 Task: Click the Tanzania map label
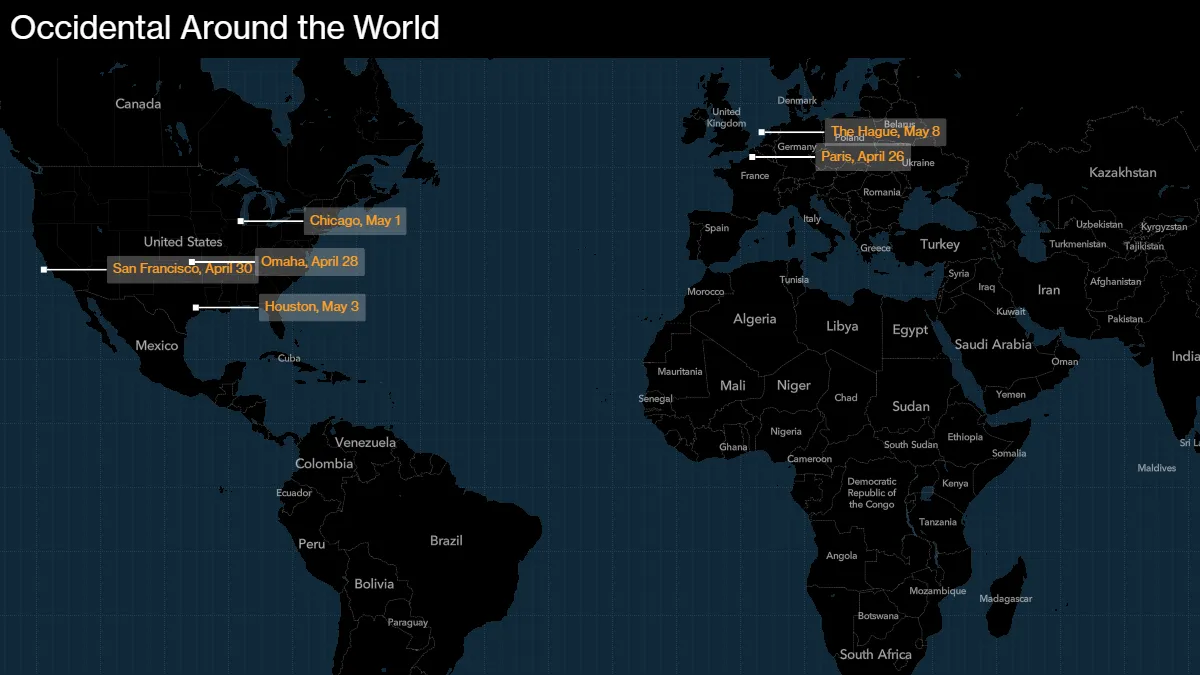(938, 522)
